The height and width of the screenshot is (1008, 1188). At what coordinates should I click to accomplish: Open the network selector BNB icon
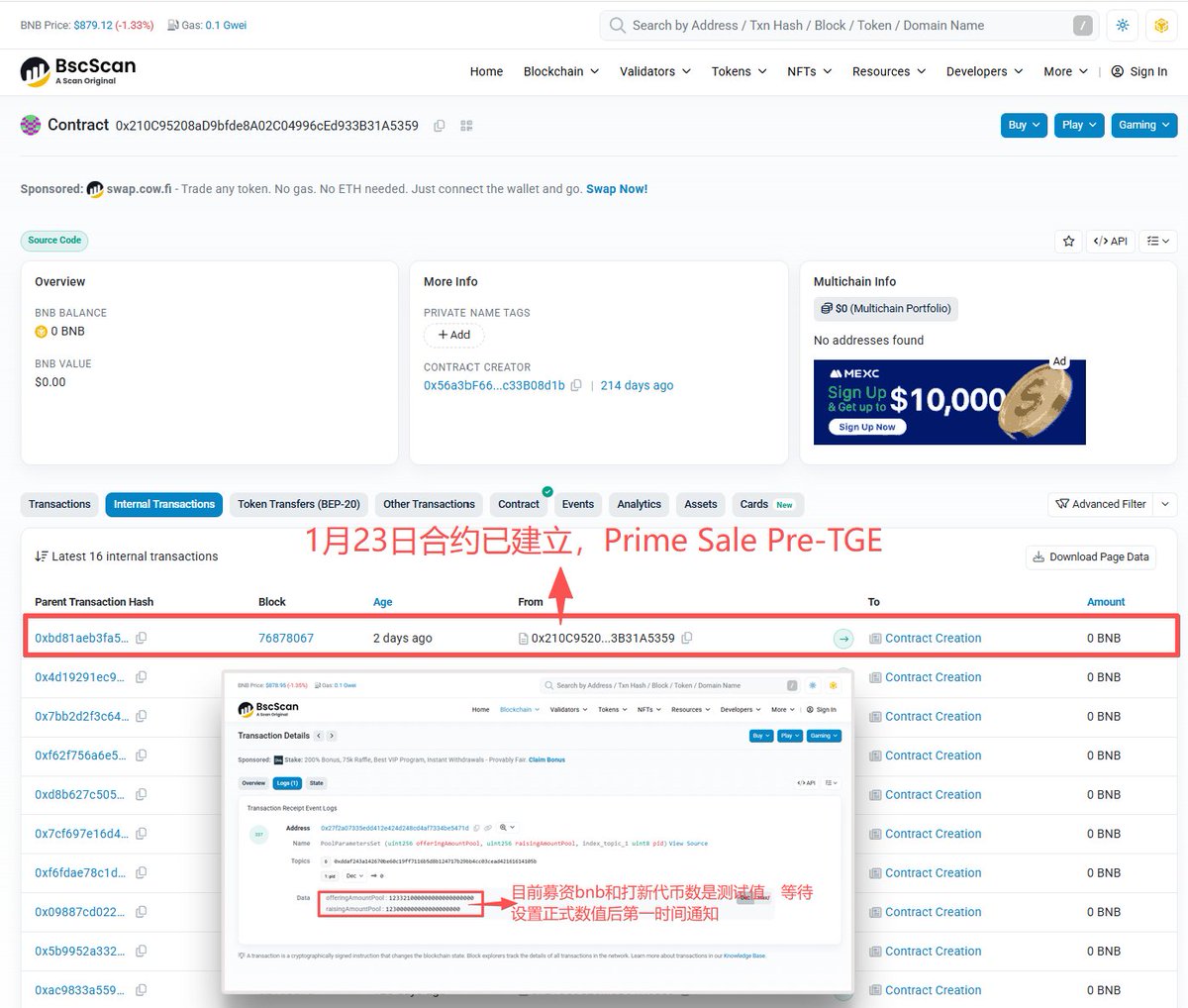[x=1160, y=26]
